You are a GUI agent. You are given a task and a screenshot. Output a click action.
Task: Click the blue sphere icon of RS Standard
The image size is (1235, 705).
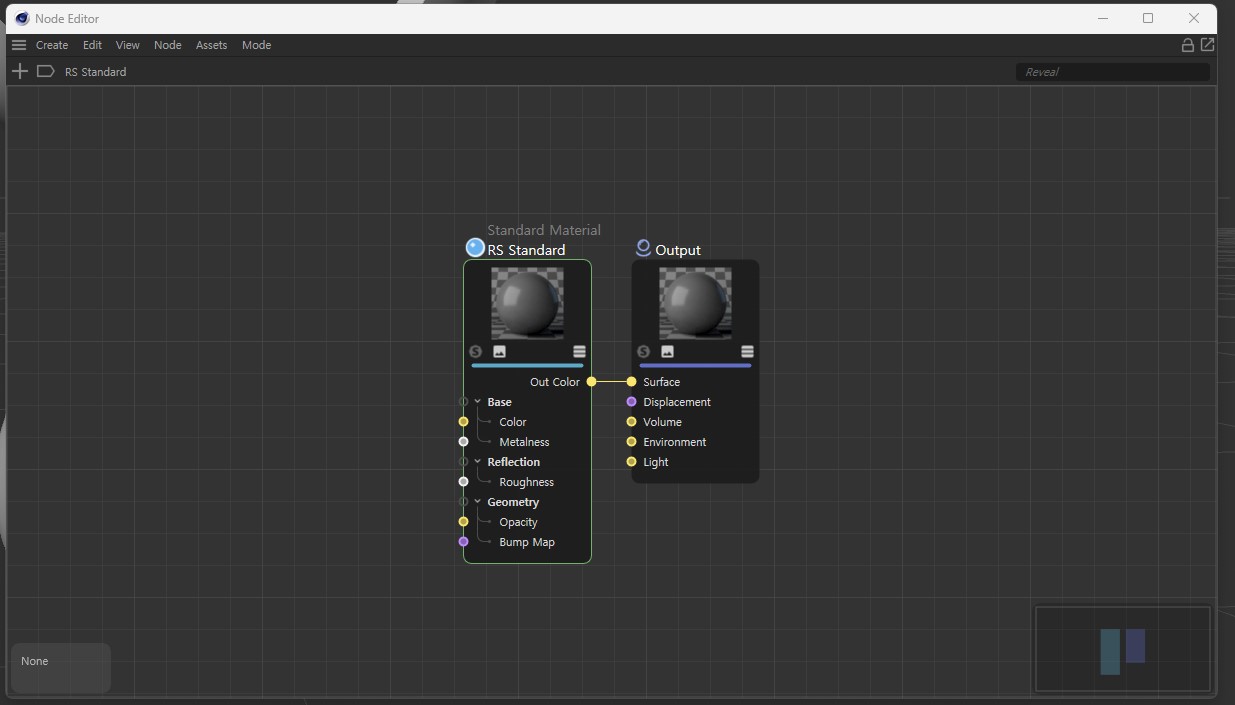(x=475, y=248)
